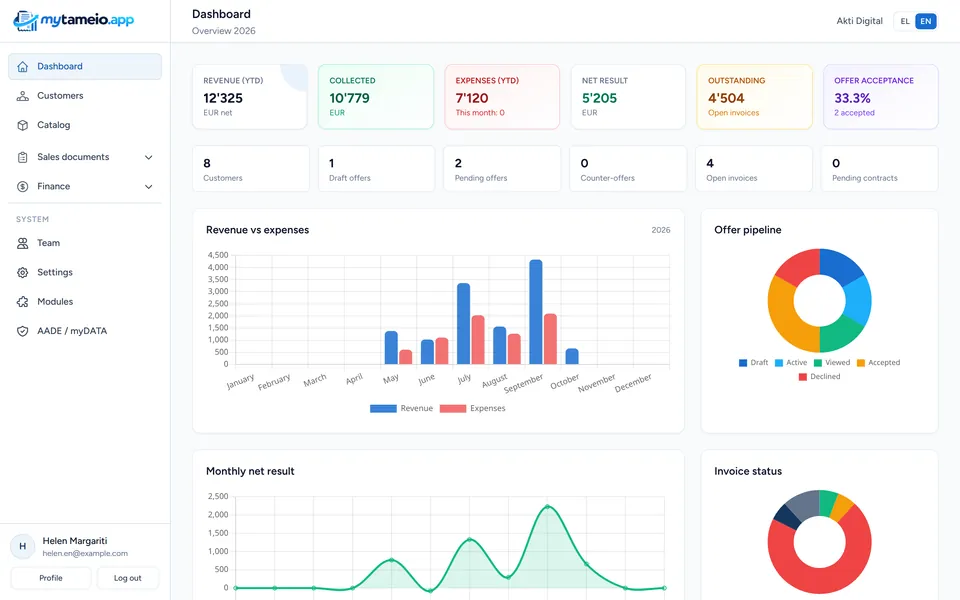Click the 4 Open invoices tile

[x=754, y=168]
